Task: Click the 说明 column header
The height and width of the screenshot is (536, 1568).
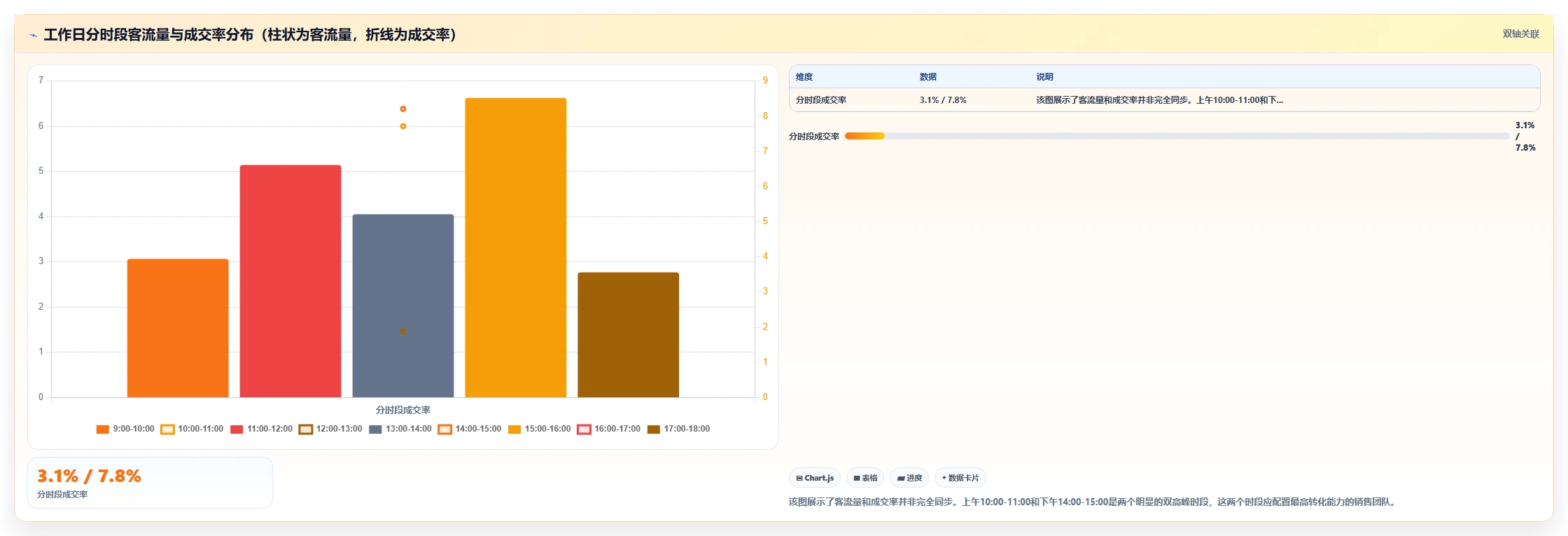Action: coord(1044,77)
